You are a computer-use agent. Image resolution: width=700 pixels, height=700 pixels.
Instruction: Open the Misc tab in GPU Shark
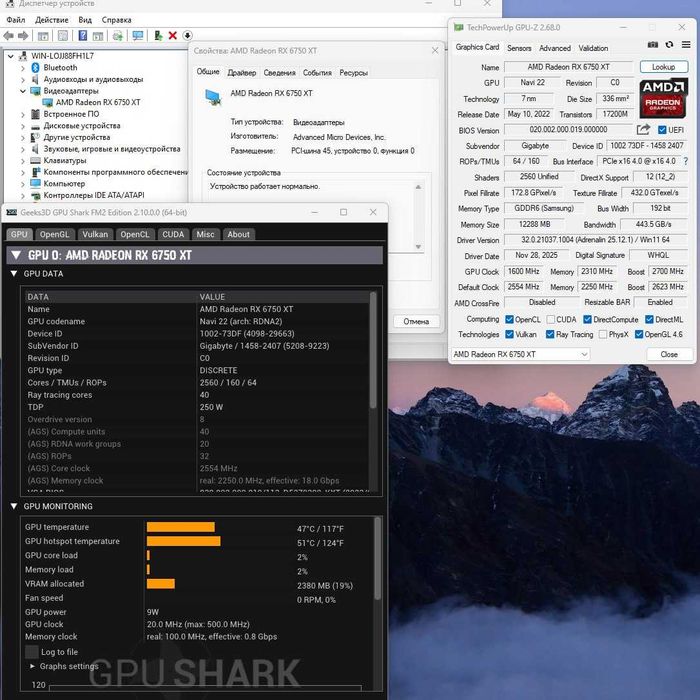(205, 234)
